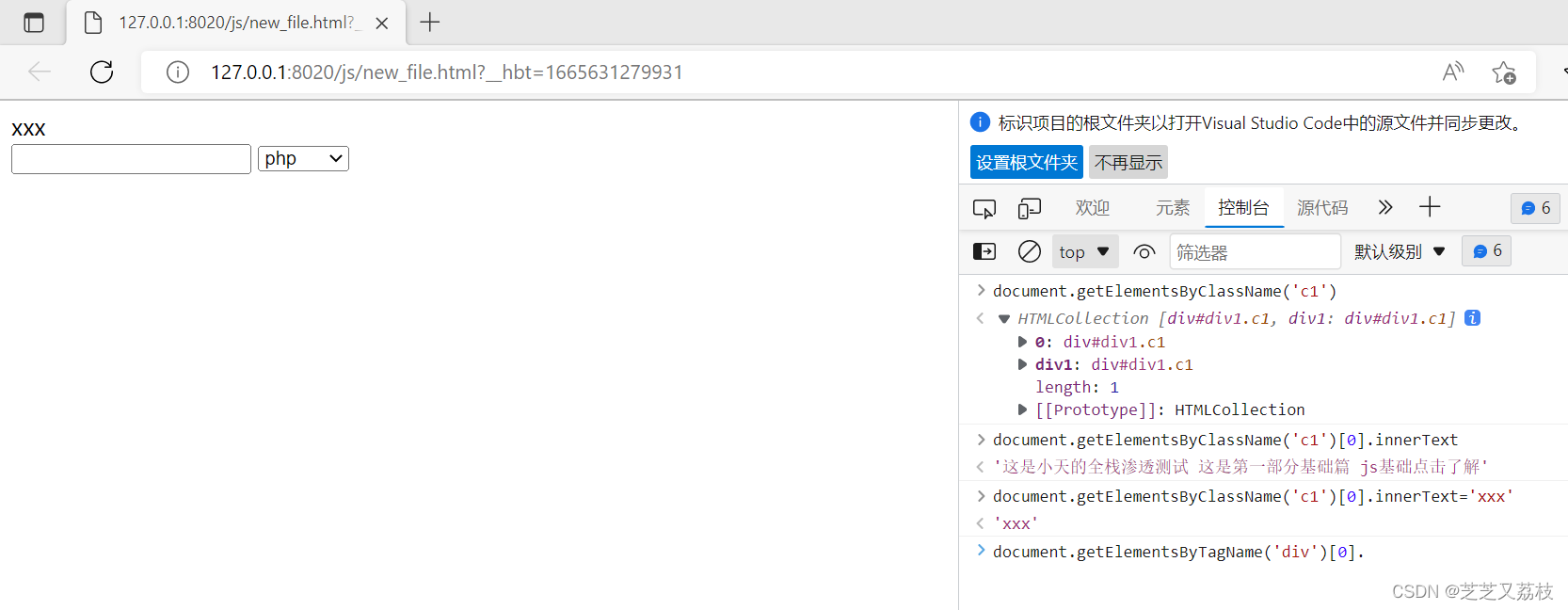Click the 不再显示 button

[x=1128, y=162]
